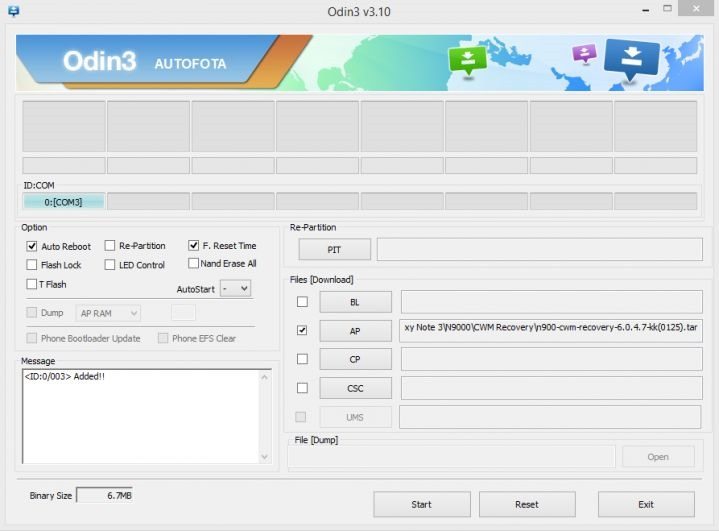
Task: Click the AP file button
Action: [355, 331]
